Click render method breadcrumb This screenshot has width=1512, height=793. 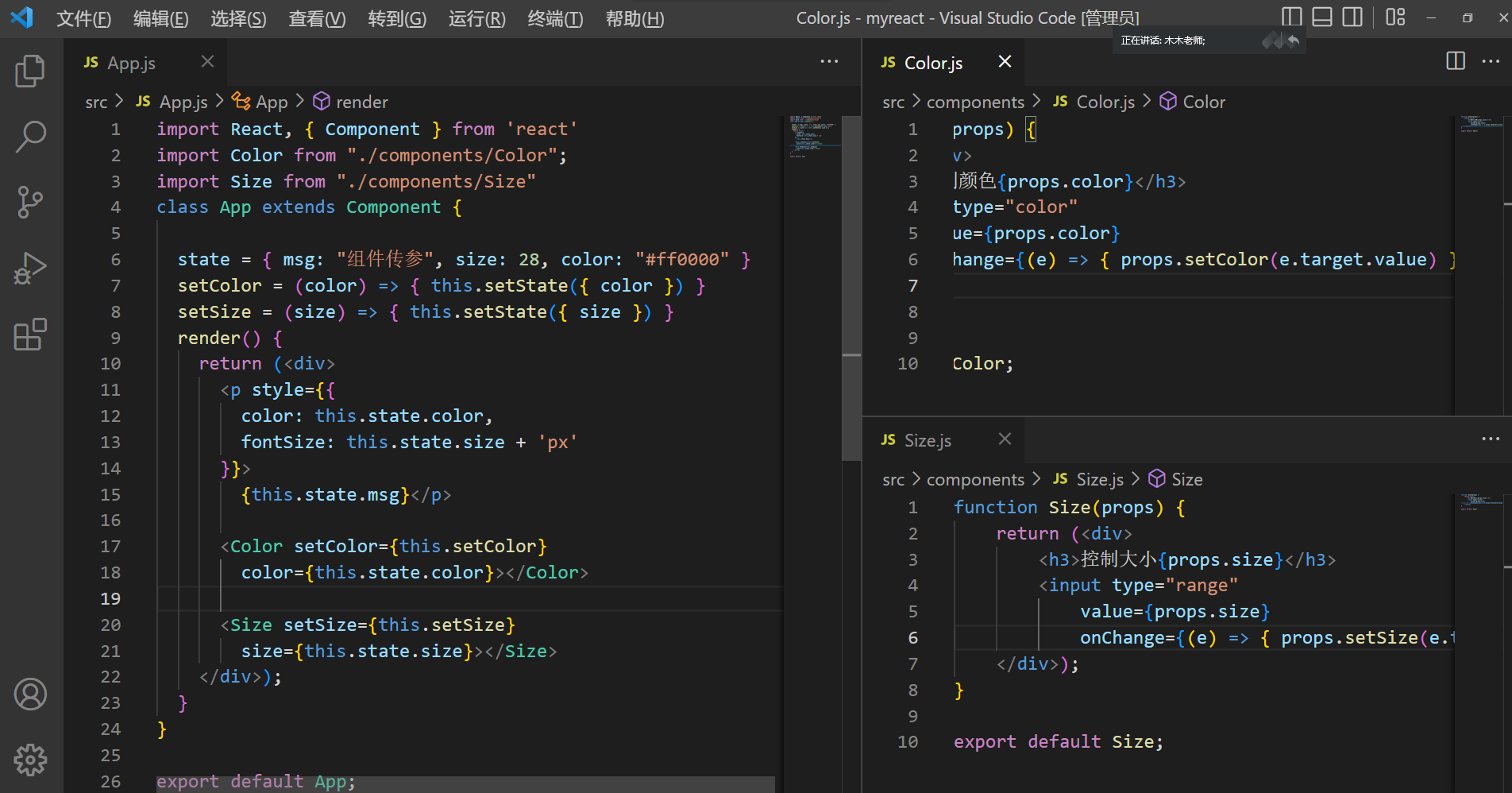point(361,103)
